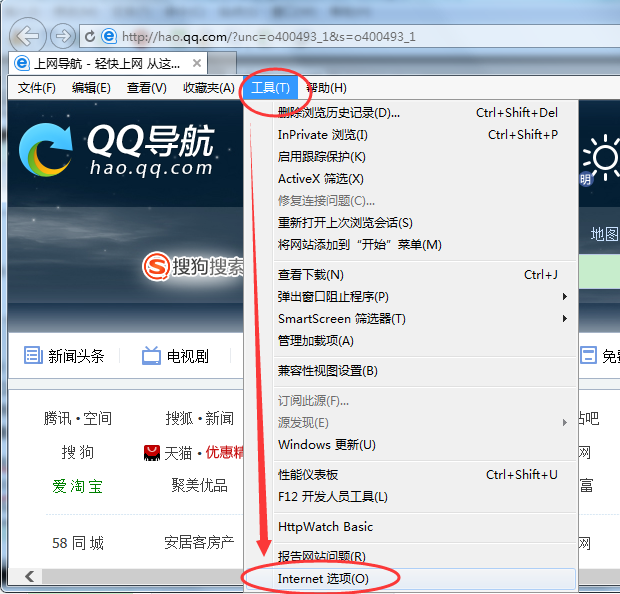Click the 新闻头条 newspaper icon
Screen dimensions: 620x594
pos(33,356)
